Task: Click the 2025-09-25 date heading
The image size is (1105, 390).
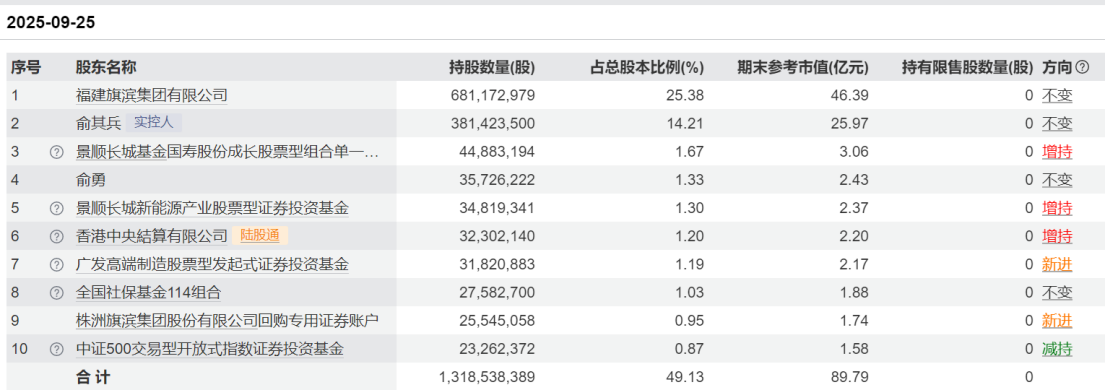Action: coord(51,23)
